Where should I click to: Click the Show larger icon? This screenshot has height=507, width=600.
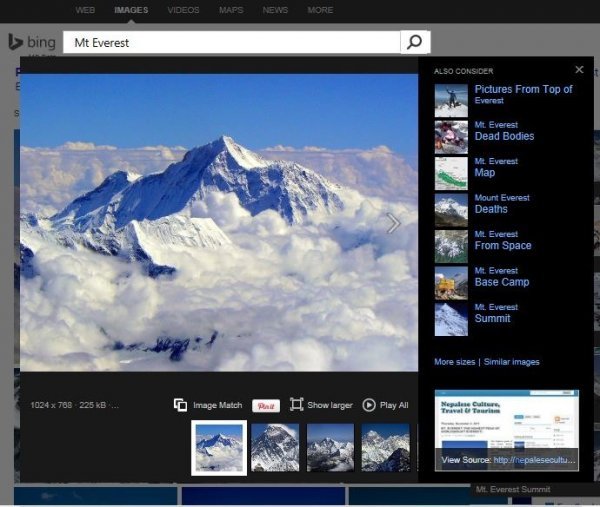coord(297,404)
